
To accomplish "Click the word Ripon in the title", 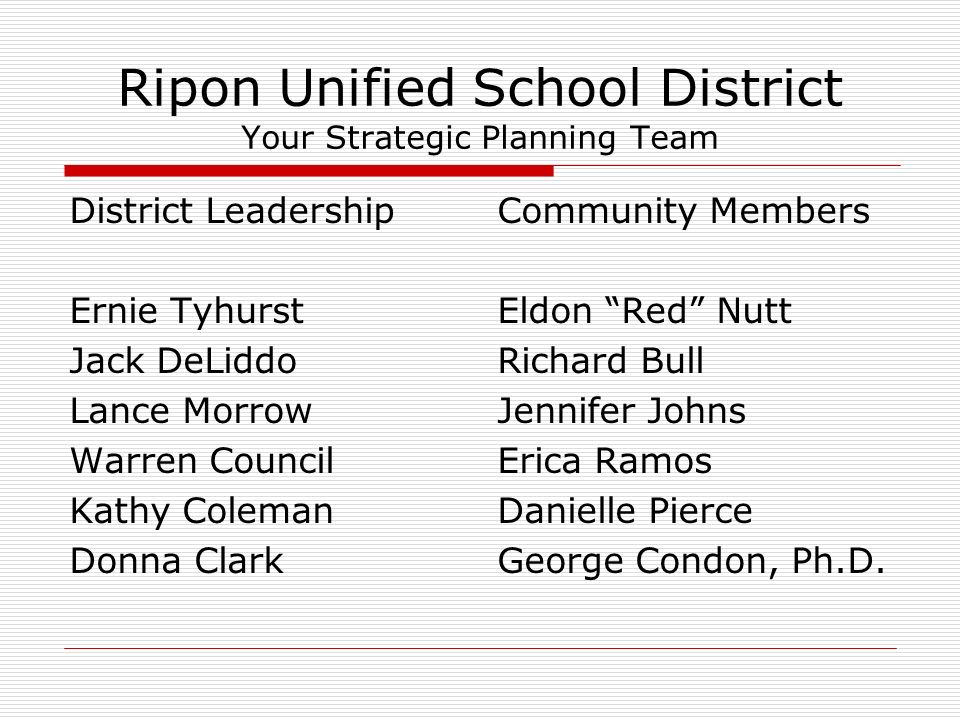I will [190, 91].
